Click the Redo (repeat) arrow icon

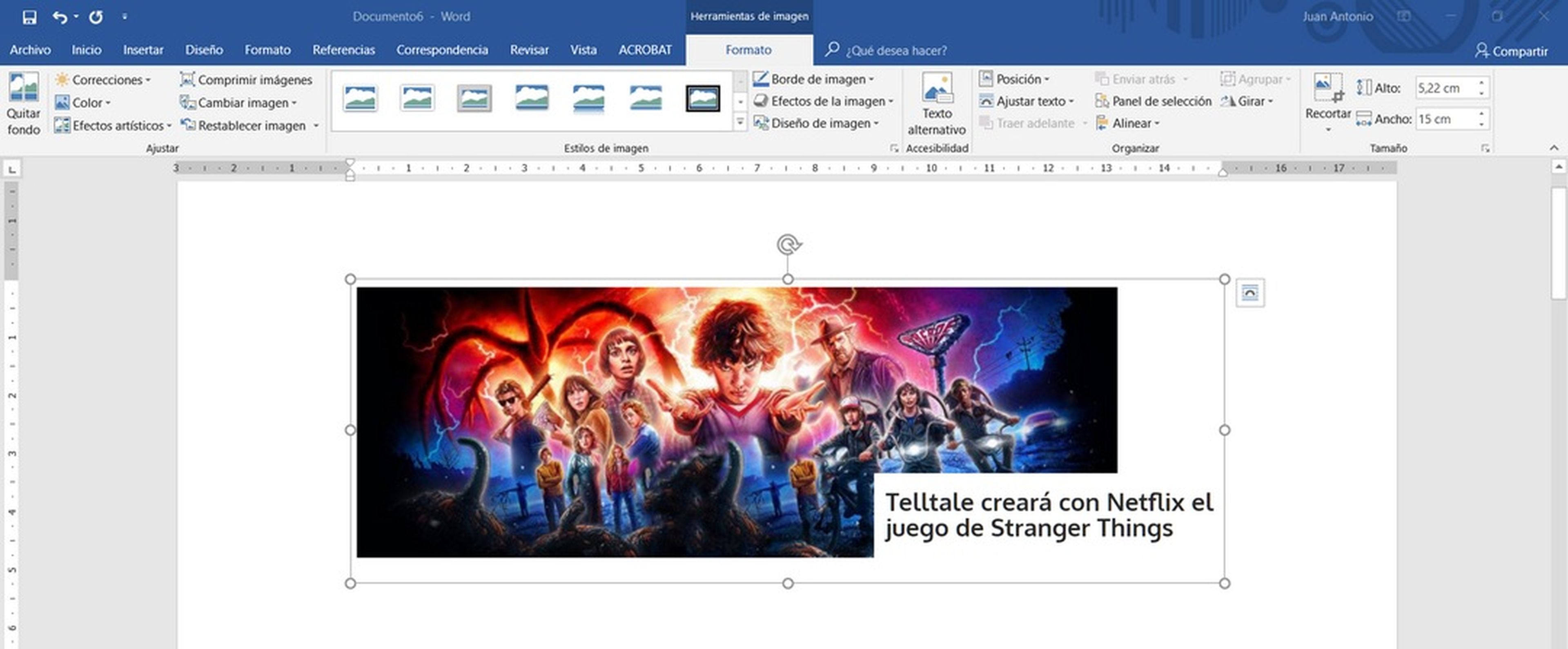pyautogui.click(x=96, y=17)
